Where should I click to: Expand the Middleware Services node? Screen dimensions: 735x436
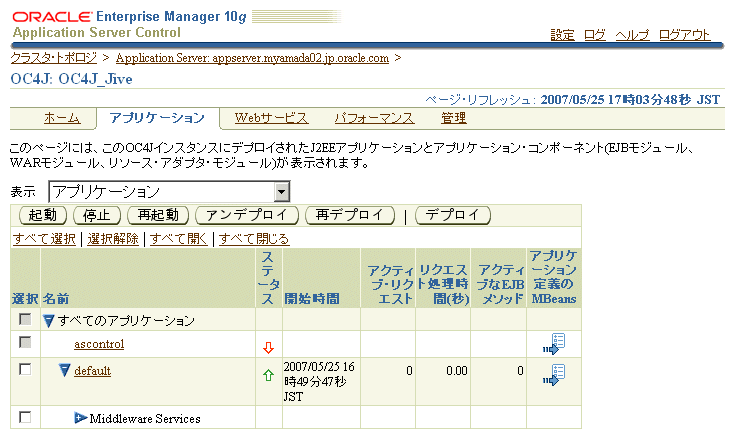tap(81, 418)
